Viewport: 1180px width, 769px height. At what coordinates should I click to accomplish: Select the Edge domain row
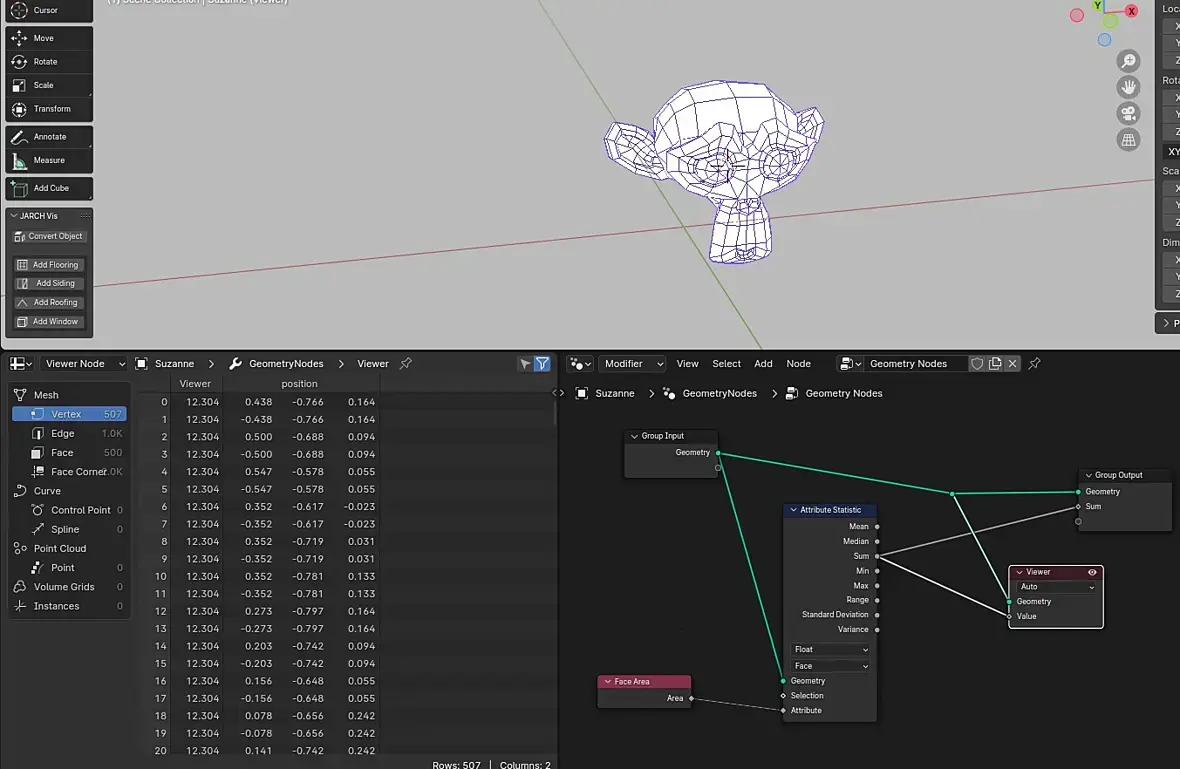pos(69,433)
